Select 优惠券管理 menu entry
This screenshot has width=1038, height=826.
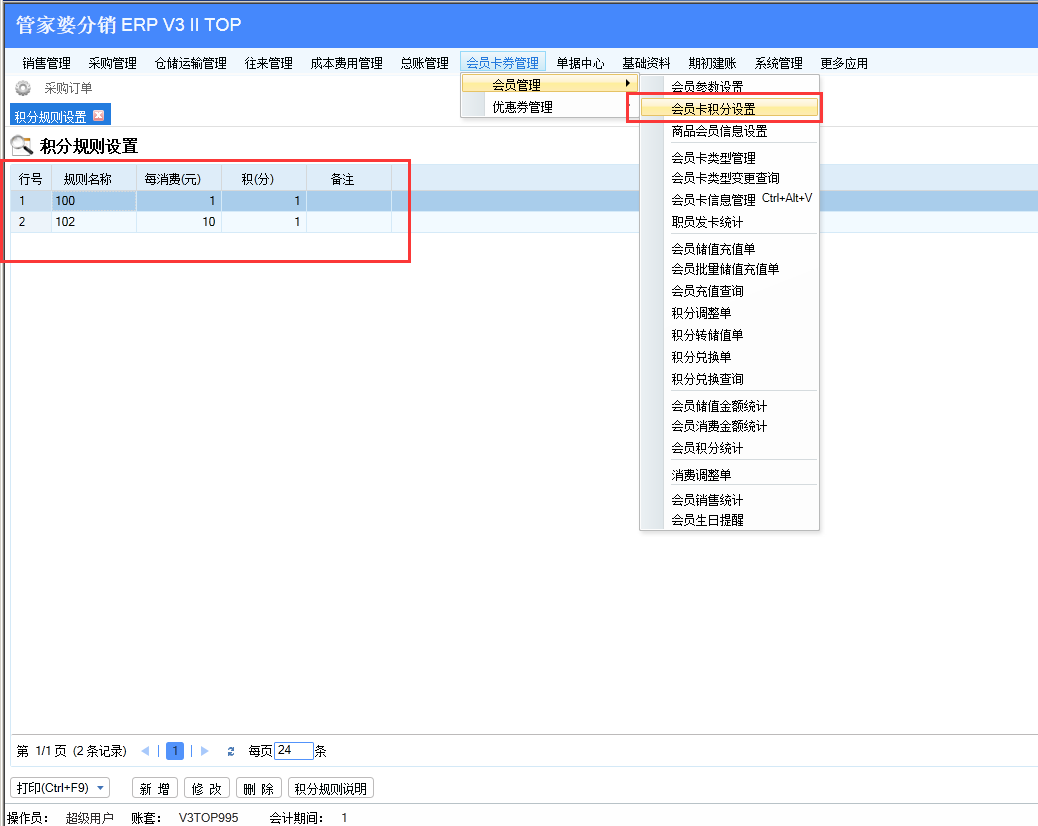pyautogui.click(x=522, y=107)
